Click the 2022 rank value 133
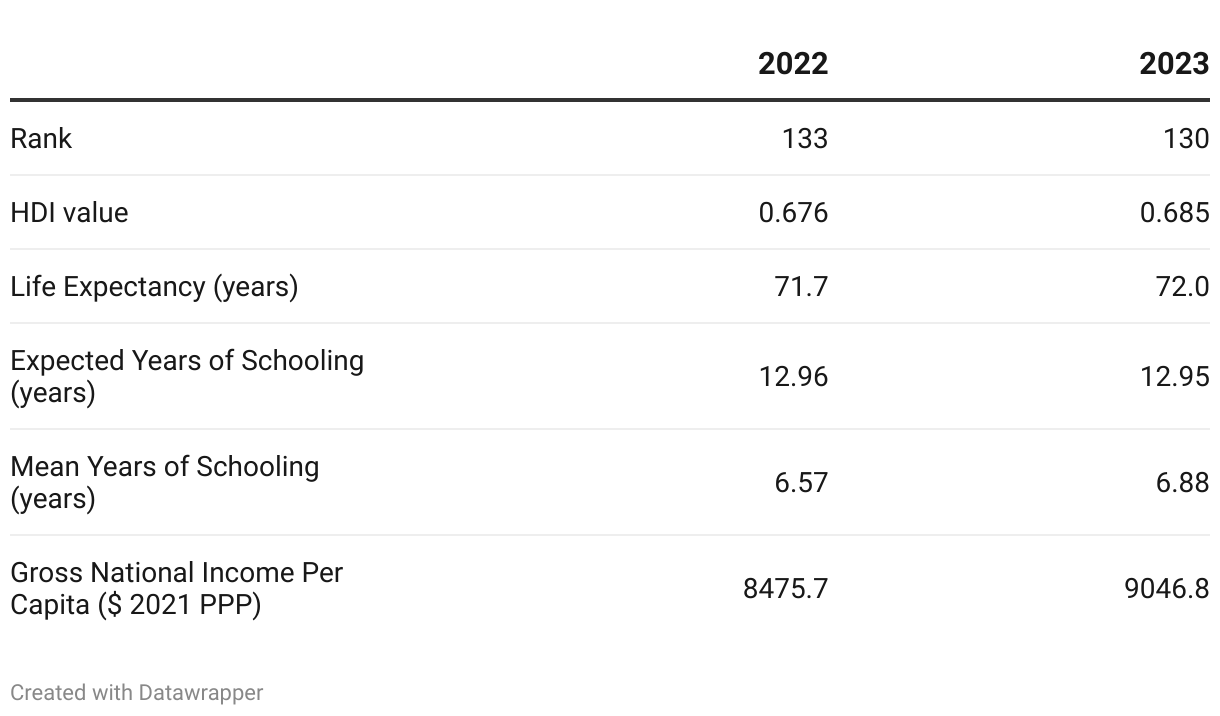1220x716 pixels. click(805, 138)
